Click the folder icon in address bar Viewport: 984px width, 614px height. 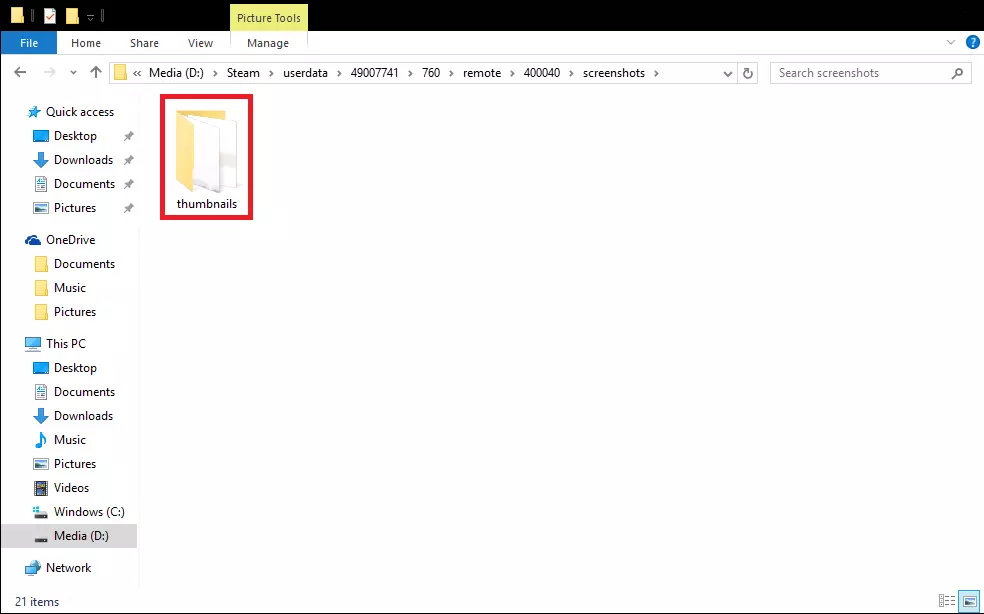(120, 73)
